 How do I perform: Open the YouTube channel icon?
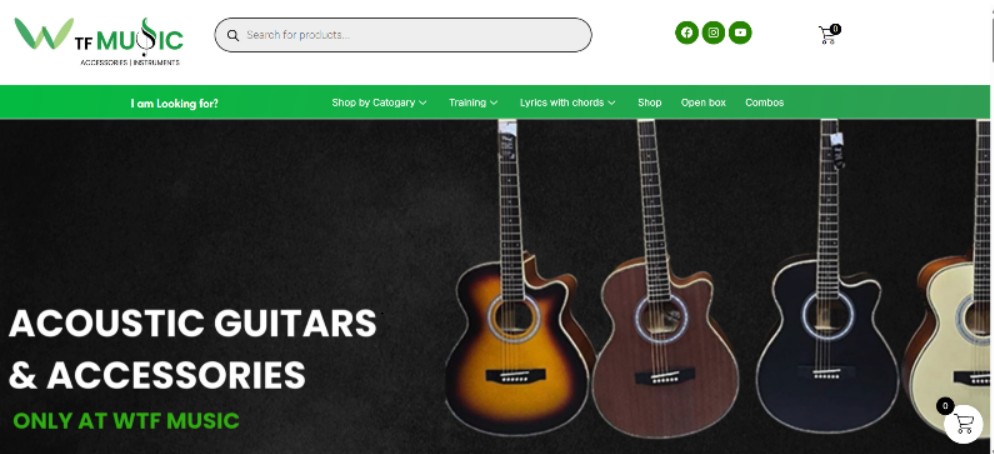click(740, 32)
